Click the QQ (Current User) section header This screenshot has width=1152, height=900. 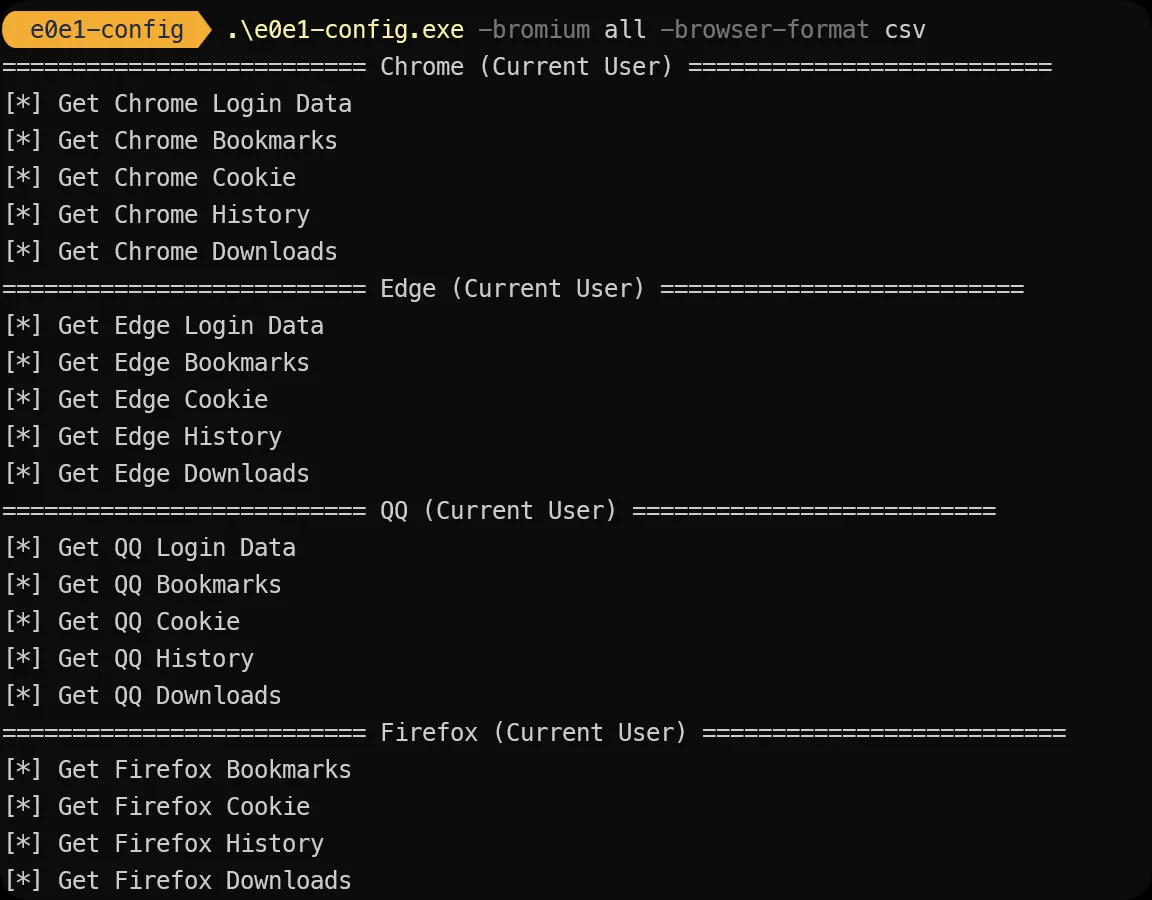pos(498,511)
